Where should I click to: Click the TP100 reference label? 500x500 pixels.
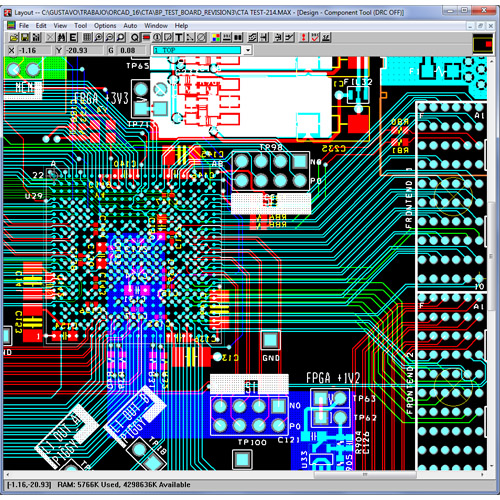pos(252,443)
